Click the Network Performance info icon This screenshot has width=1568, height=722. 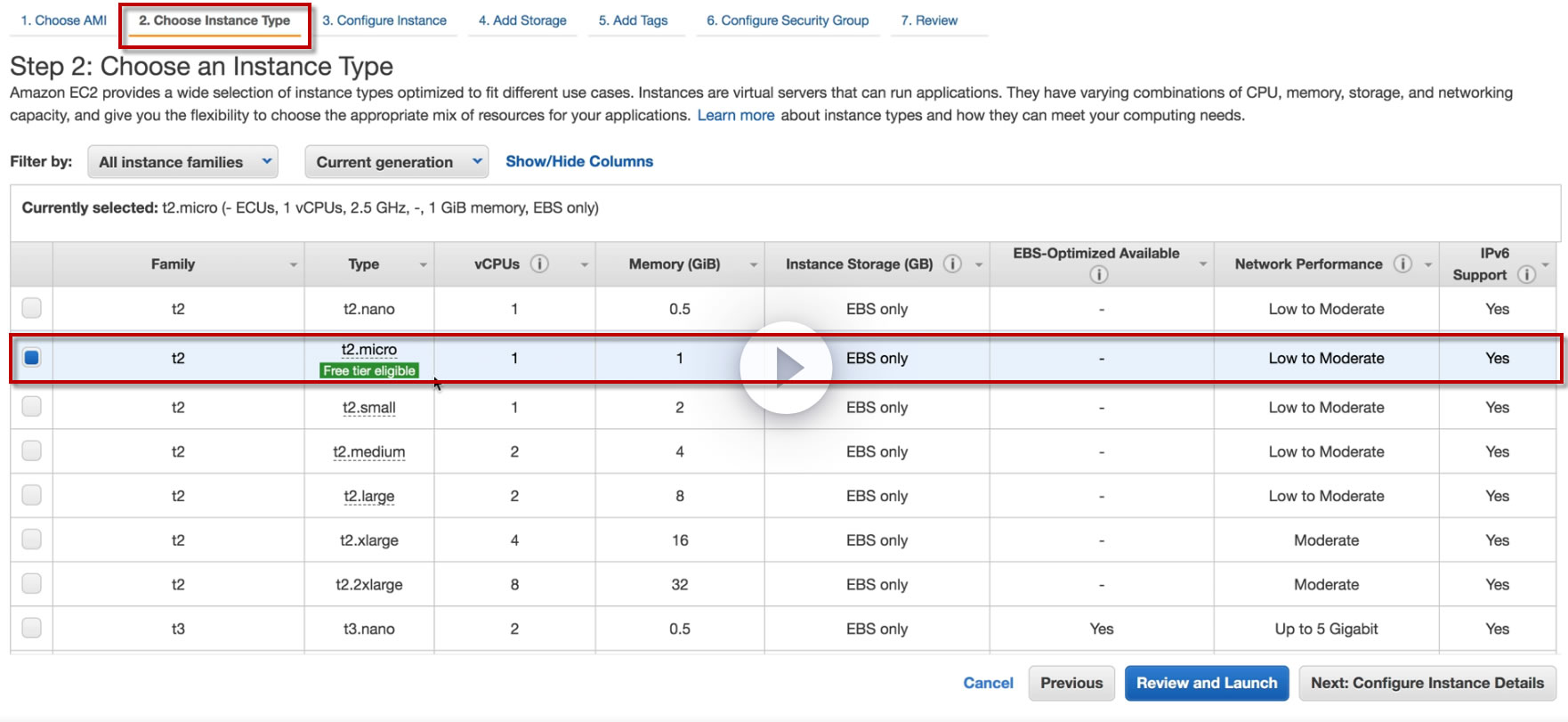pyautogui.click(x=1402, y=264)
